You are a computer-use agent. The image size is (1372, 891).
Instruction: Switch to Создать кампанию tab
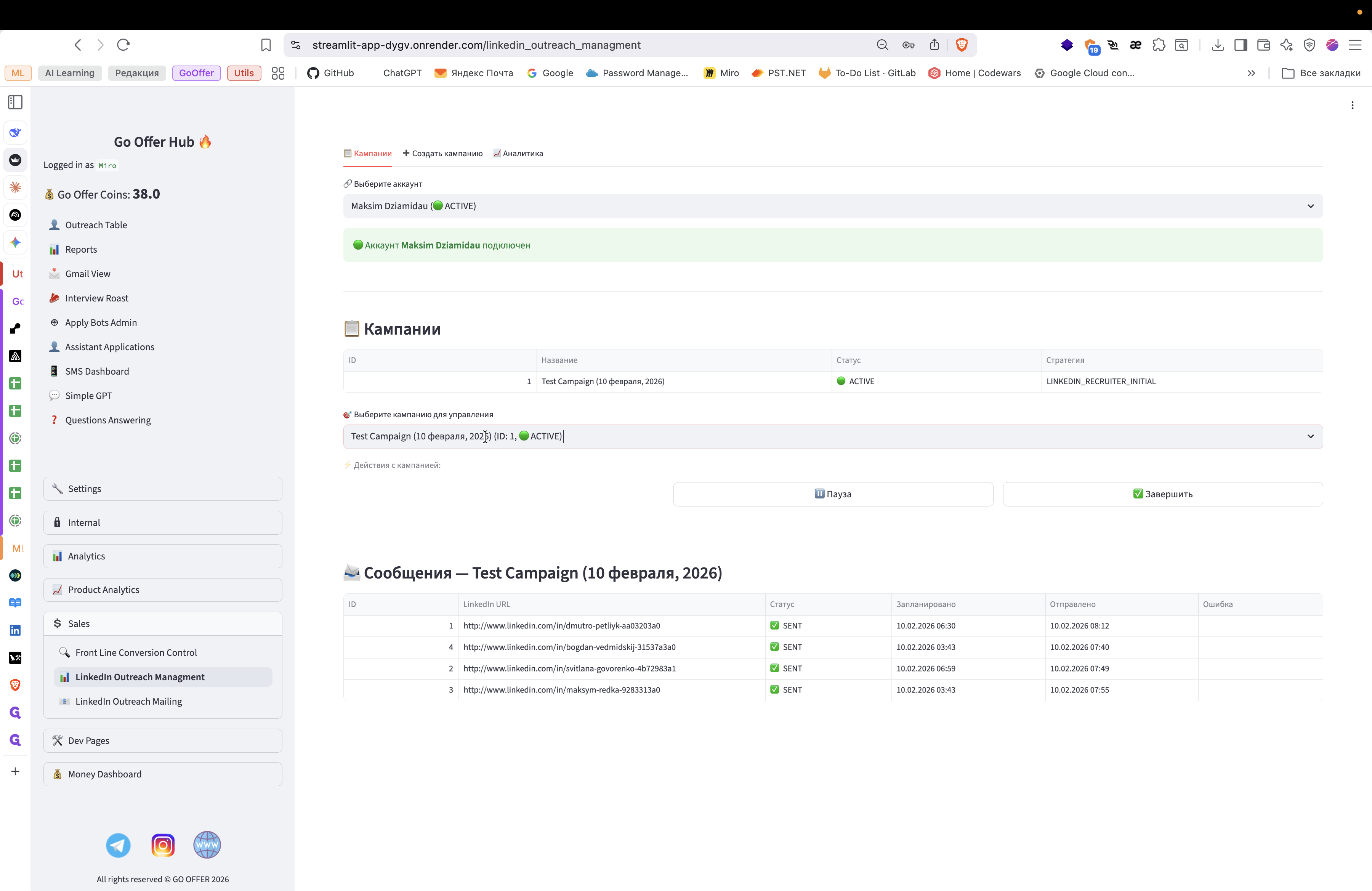point(443,153)
